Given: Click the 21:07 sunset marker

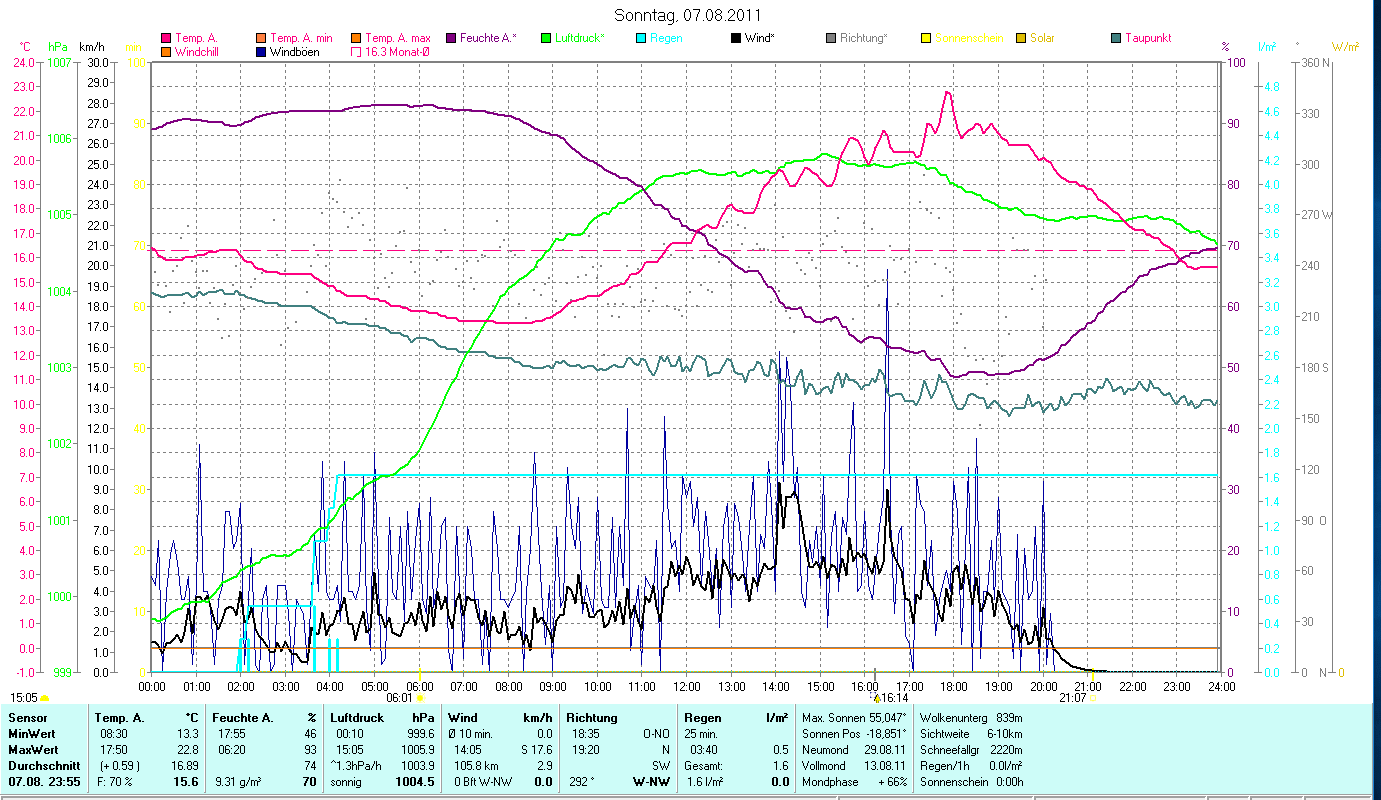Looking at the screenshot, I should [1073, 698].
